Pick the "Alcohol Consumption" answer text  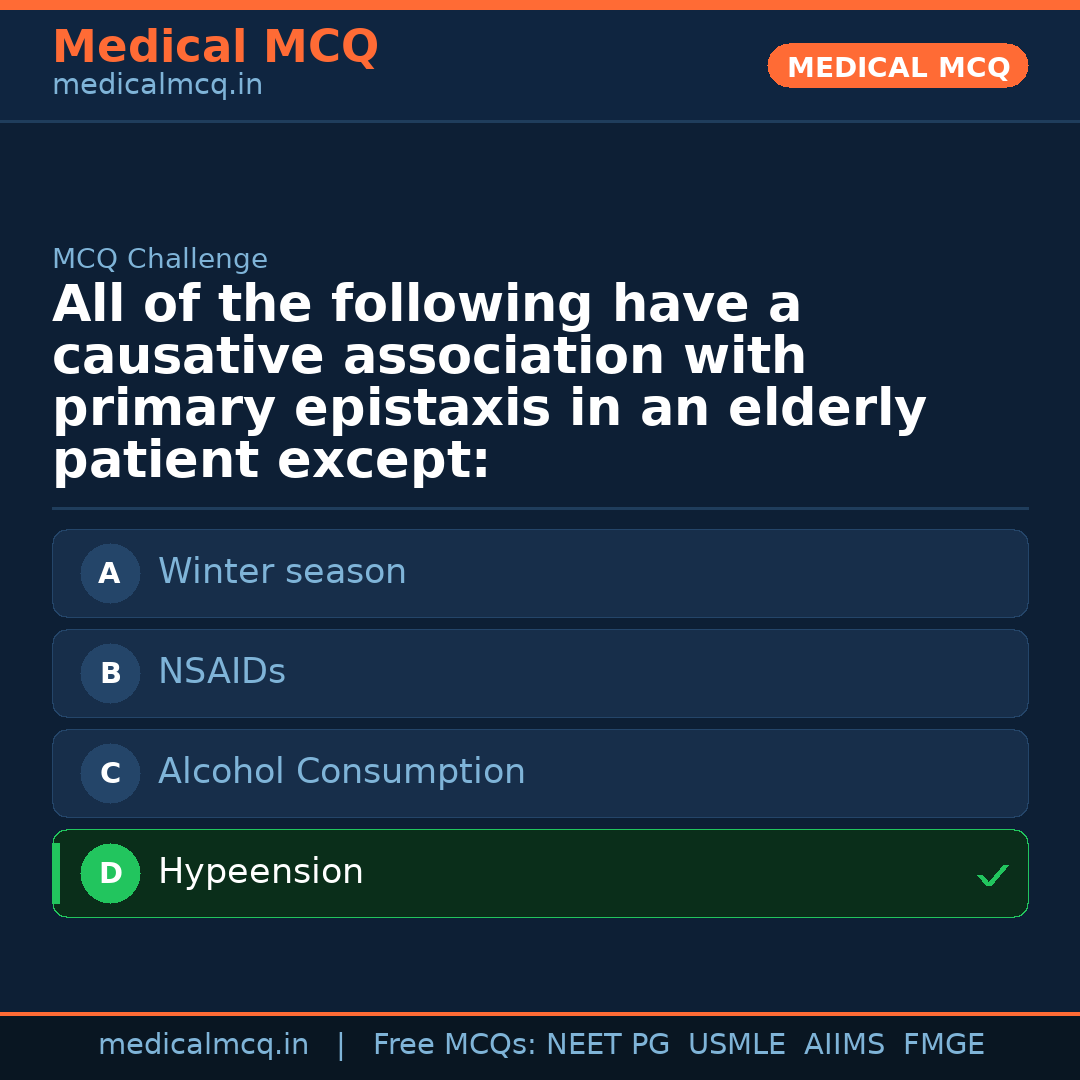tap(341, 772)
